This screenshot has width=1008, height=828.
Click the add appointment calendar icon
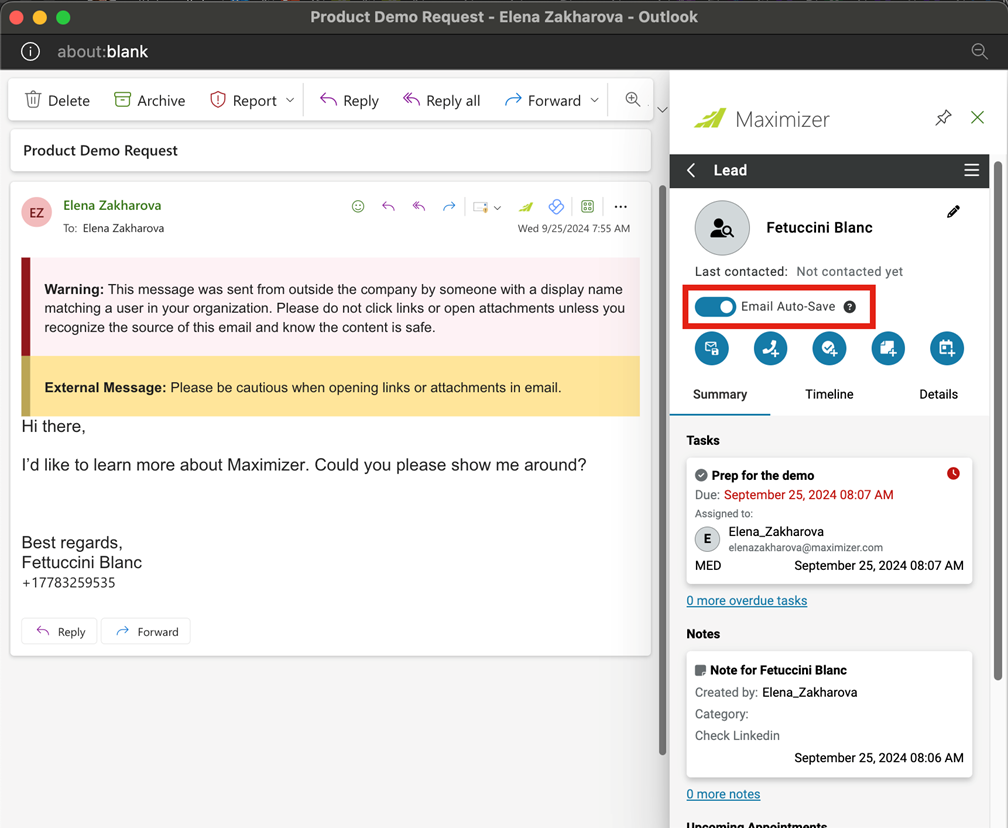point(947,348)
